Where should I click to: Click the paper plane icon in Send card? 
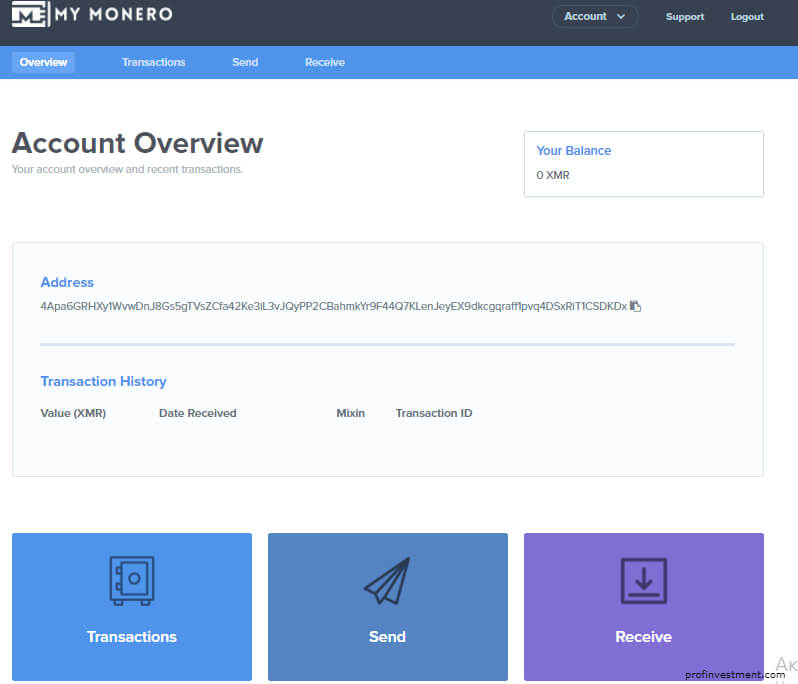(x=387, y=581)
